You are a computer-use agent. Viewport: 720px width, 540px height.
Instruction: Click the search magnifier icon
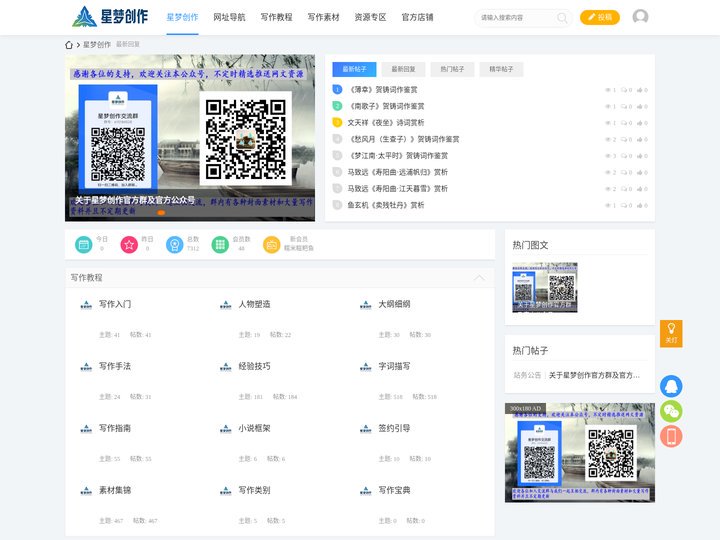coord(562,18)
